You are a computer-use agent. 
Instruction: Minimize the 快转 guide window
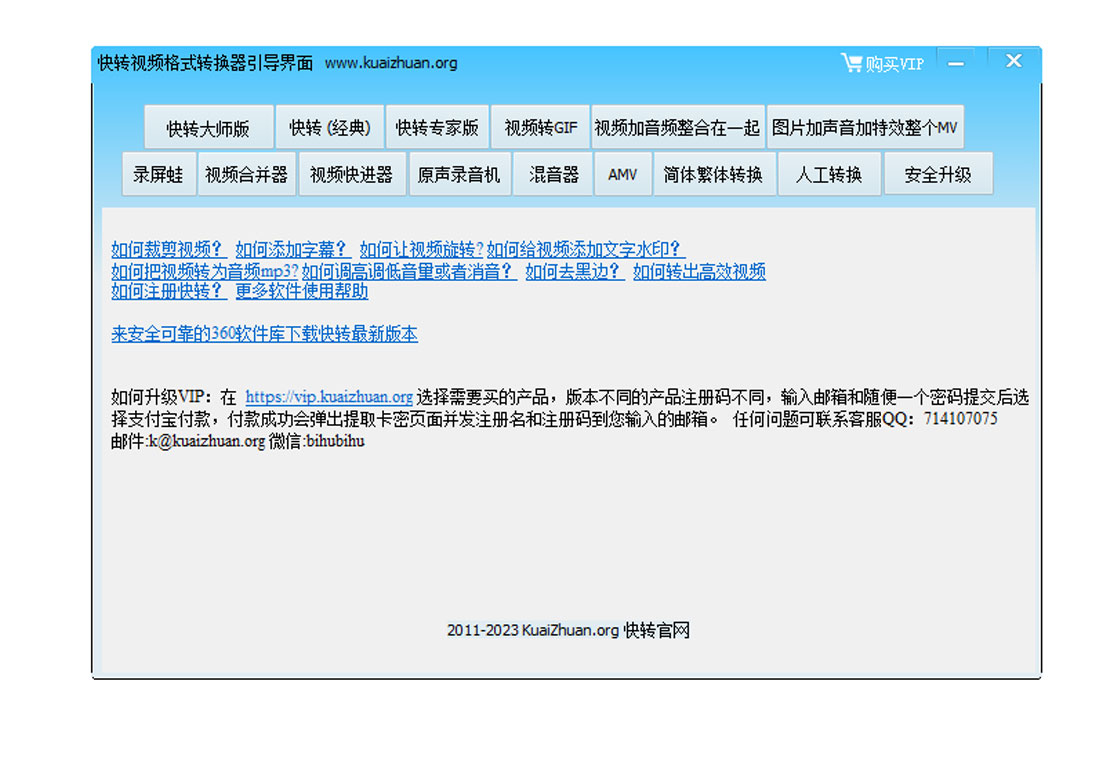tap(956, 63)
